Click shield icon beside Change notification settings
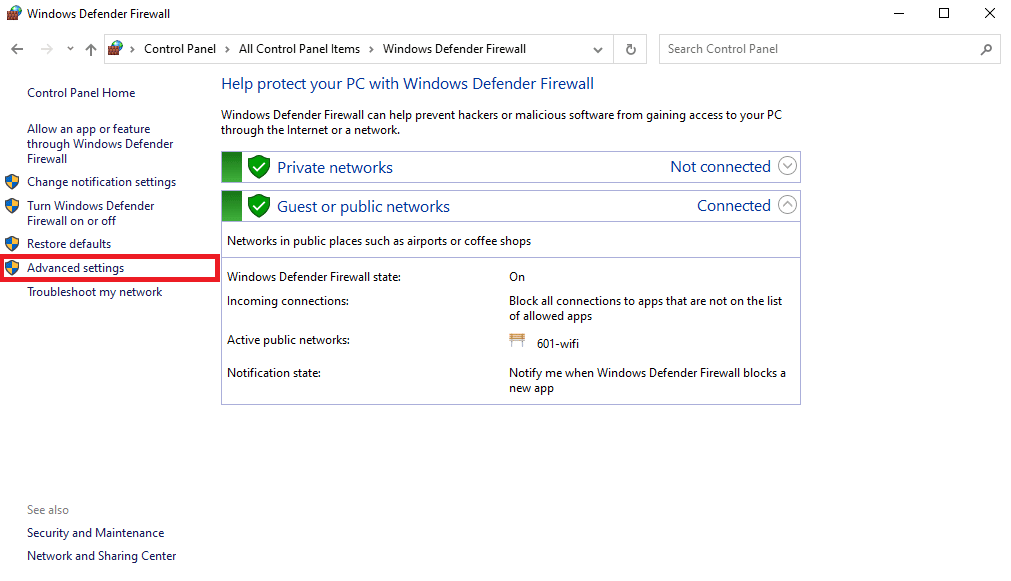 point(12,182)
